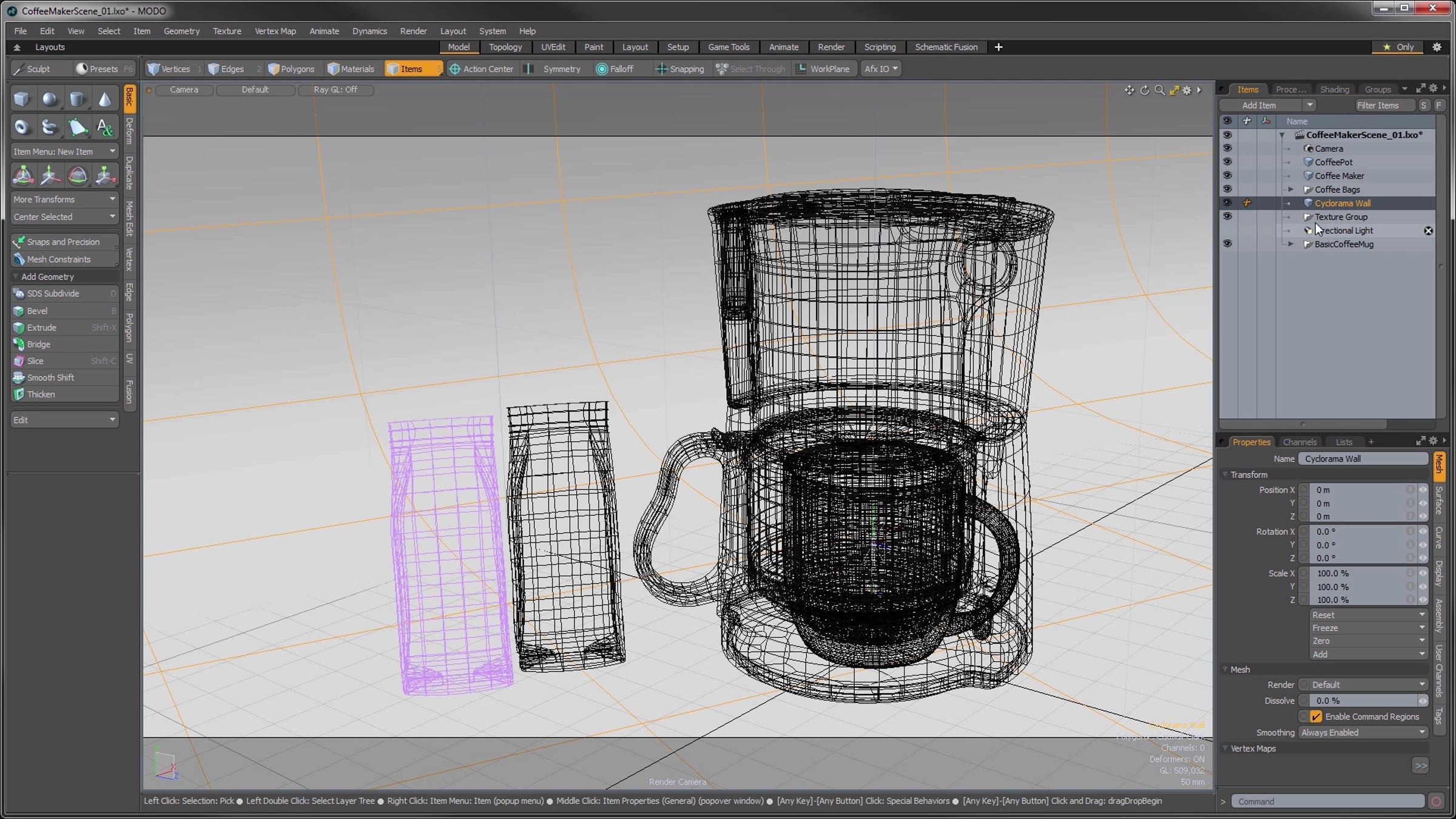The height and width of the screenshot is (819, 1456).
Task: Expand the Coffee Bags group
Action: [x=1291, y=189]
